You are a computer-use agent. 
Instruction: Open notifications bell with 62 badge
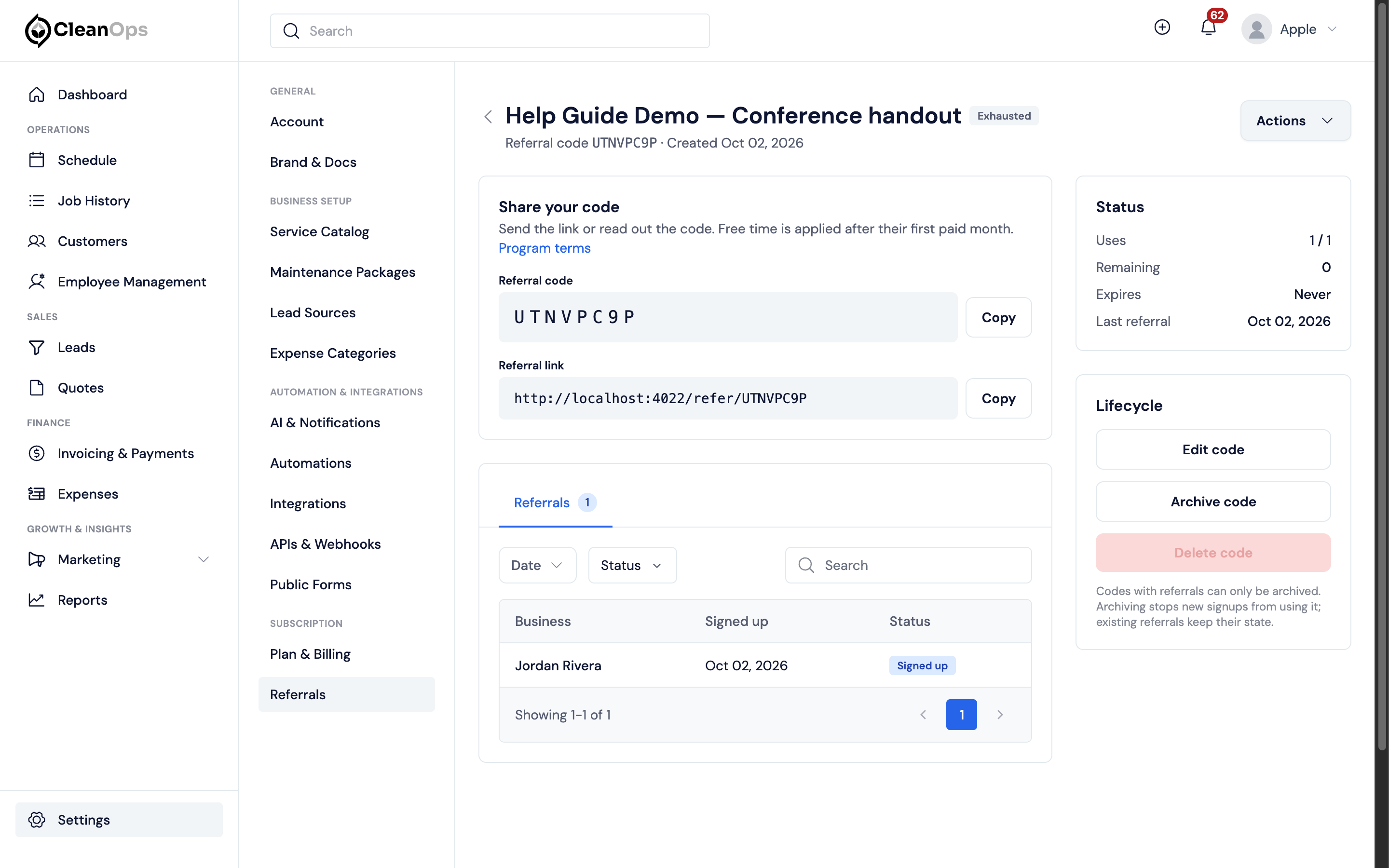tap(1210, 27)
